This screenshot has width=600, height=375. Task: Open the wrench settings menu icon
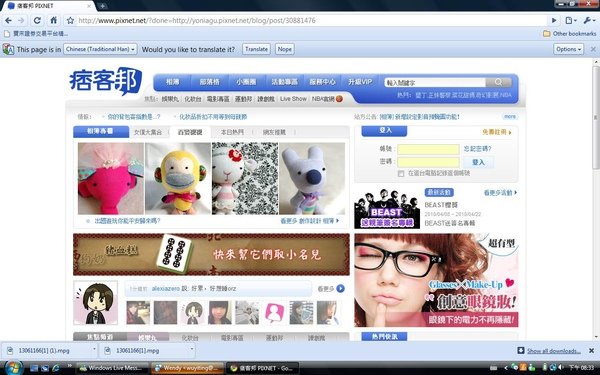tap(588, 20)
